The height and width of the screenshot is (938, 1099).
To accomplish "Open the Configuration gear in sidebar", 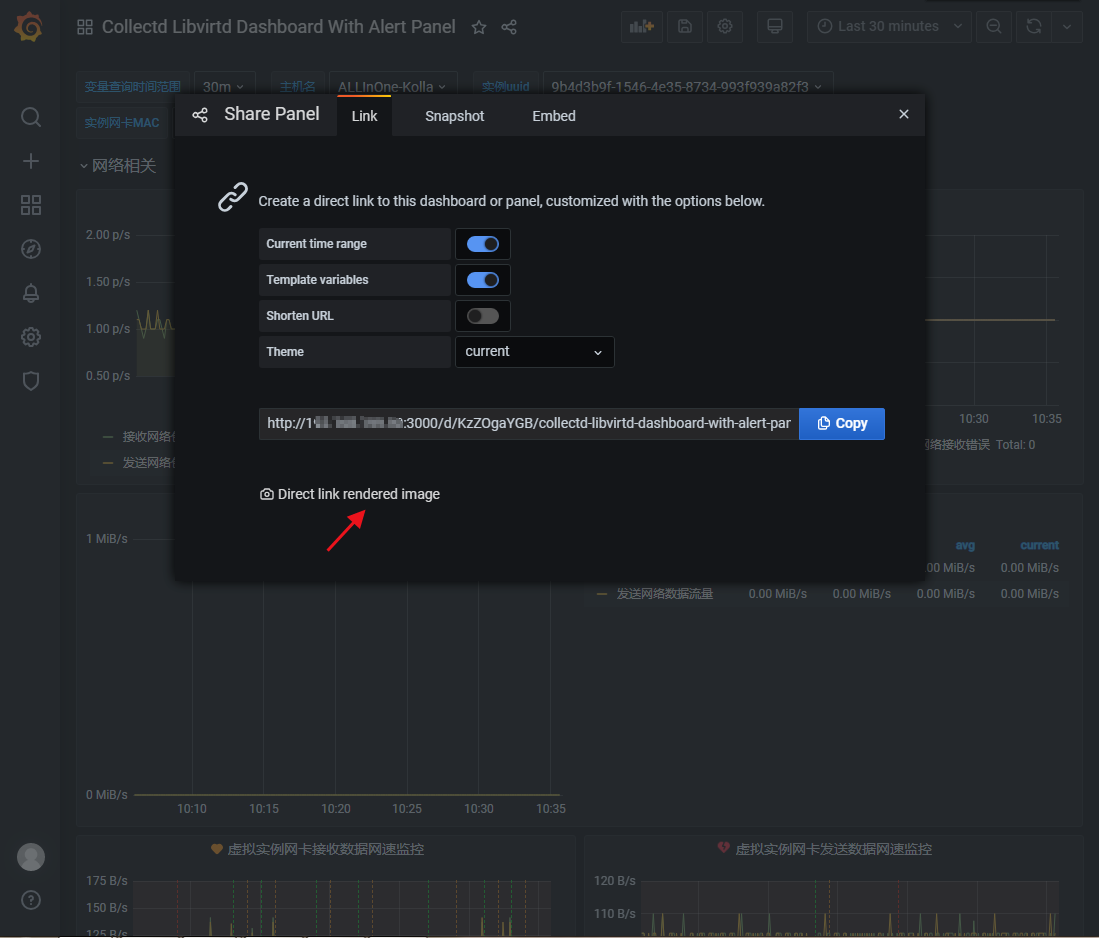I will pos(30,337).
